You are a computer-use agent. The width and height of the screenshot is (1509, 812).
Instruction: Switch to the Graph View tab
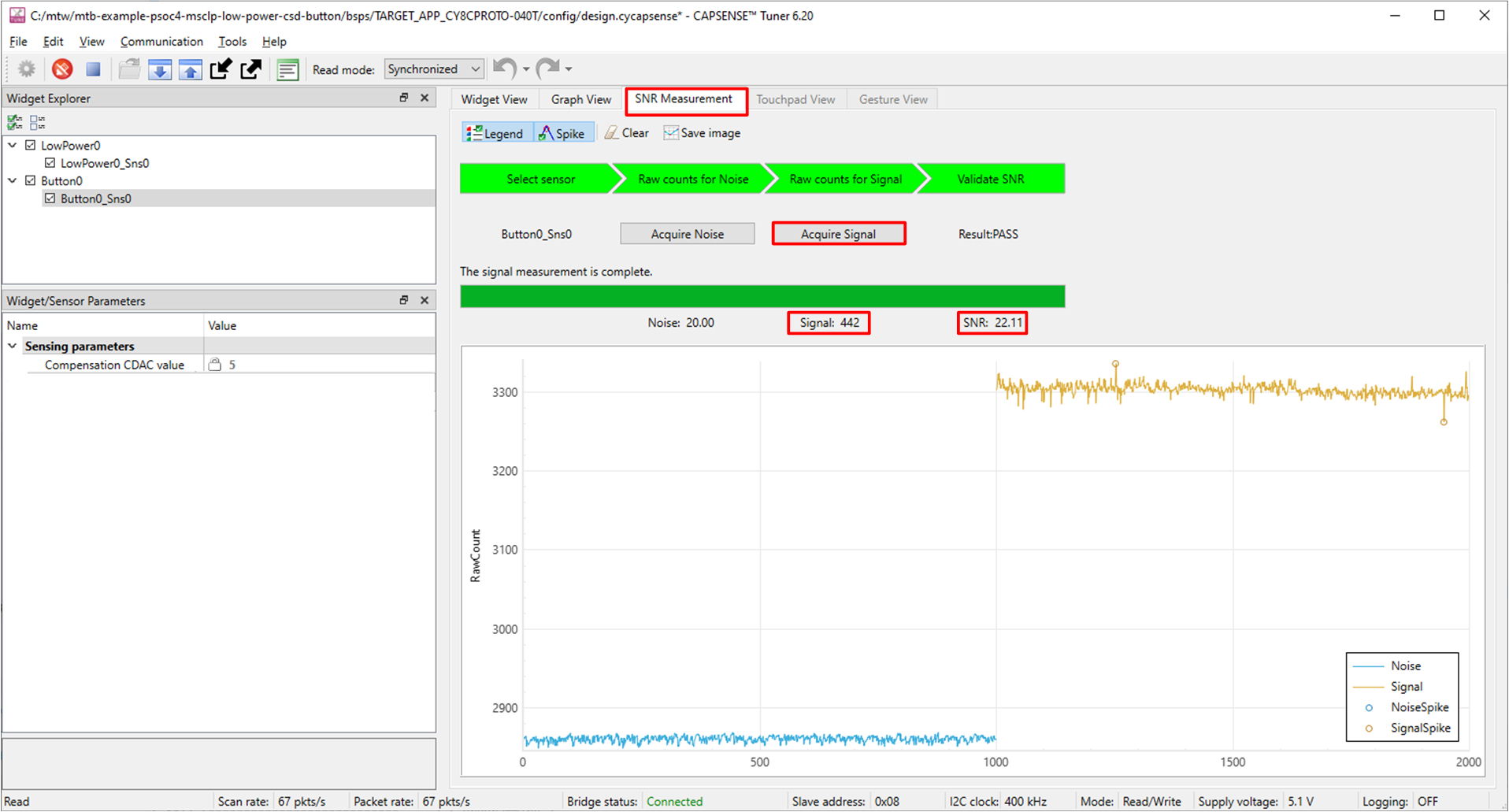[581, 99]
